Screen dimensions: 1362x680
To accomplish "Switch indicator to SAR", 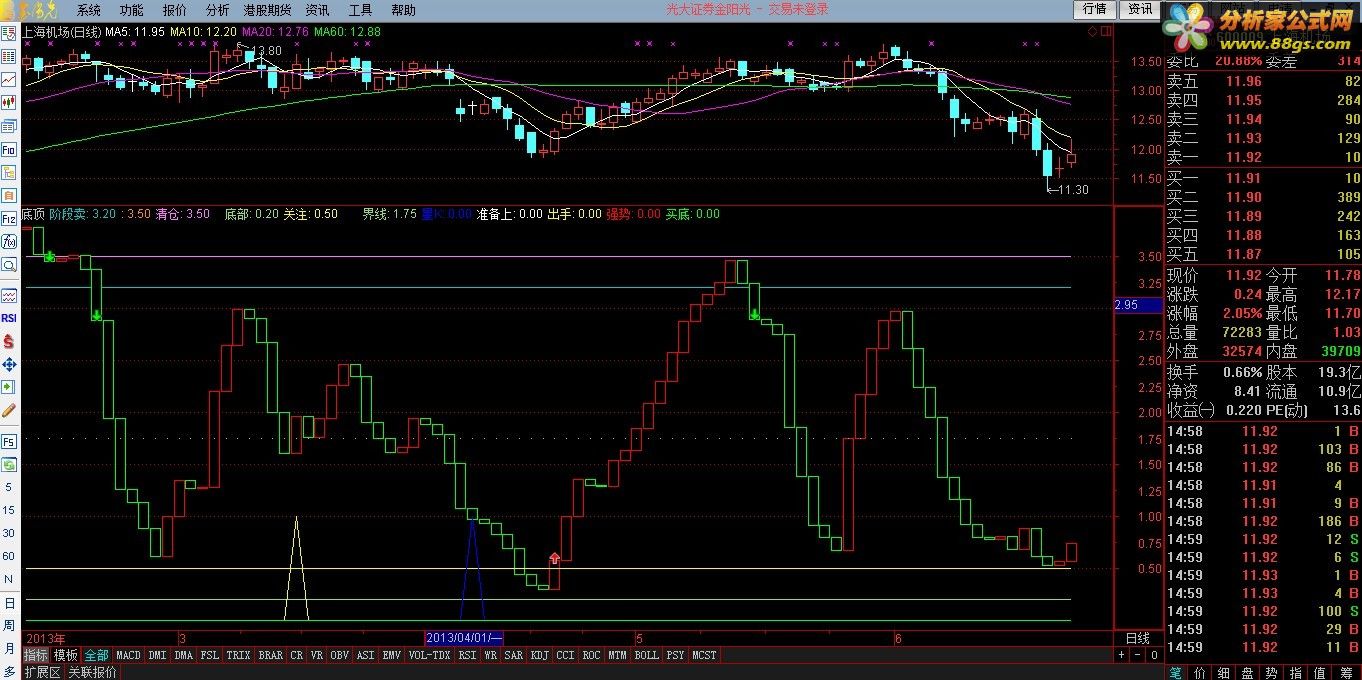I will tap(513, 655).
